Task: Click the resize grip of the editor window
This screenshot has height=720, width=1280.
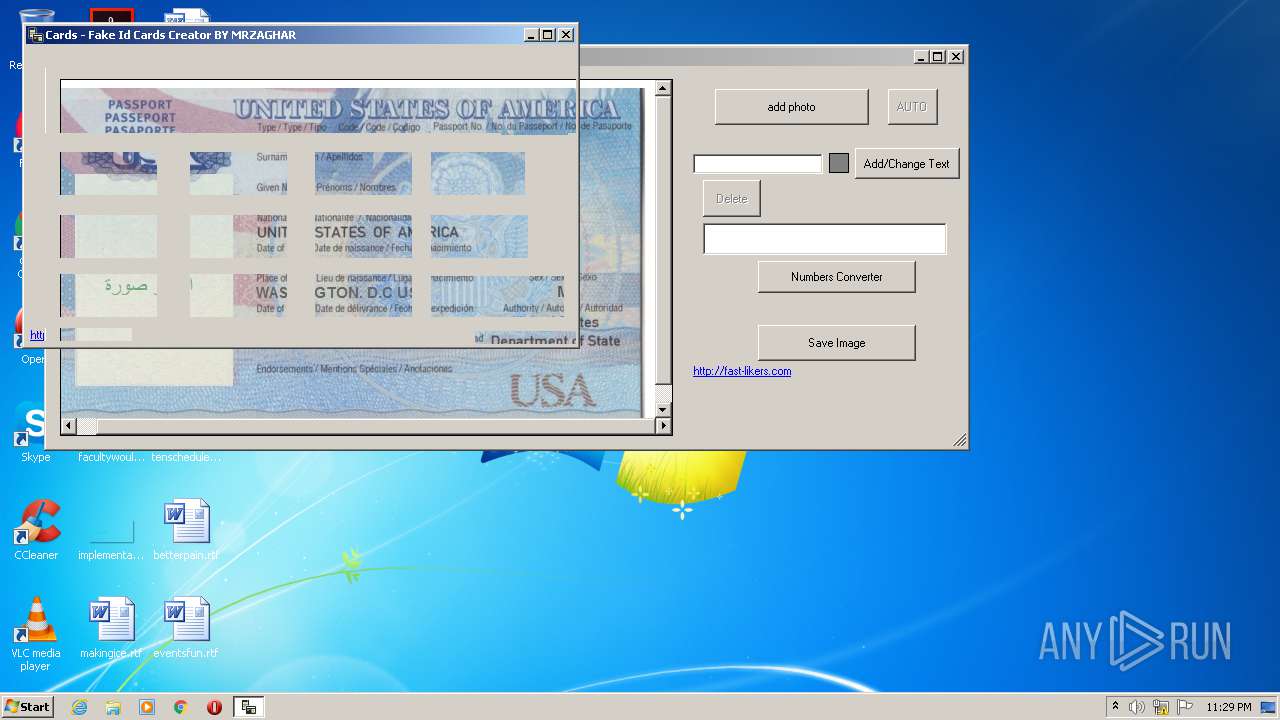Action: (x=960, y=440)
